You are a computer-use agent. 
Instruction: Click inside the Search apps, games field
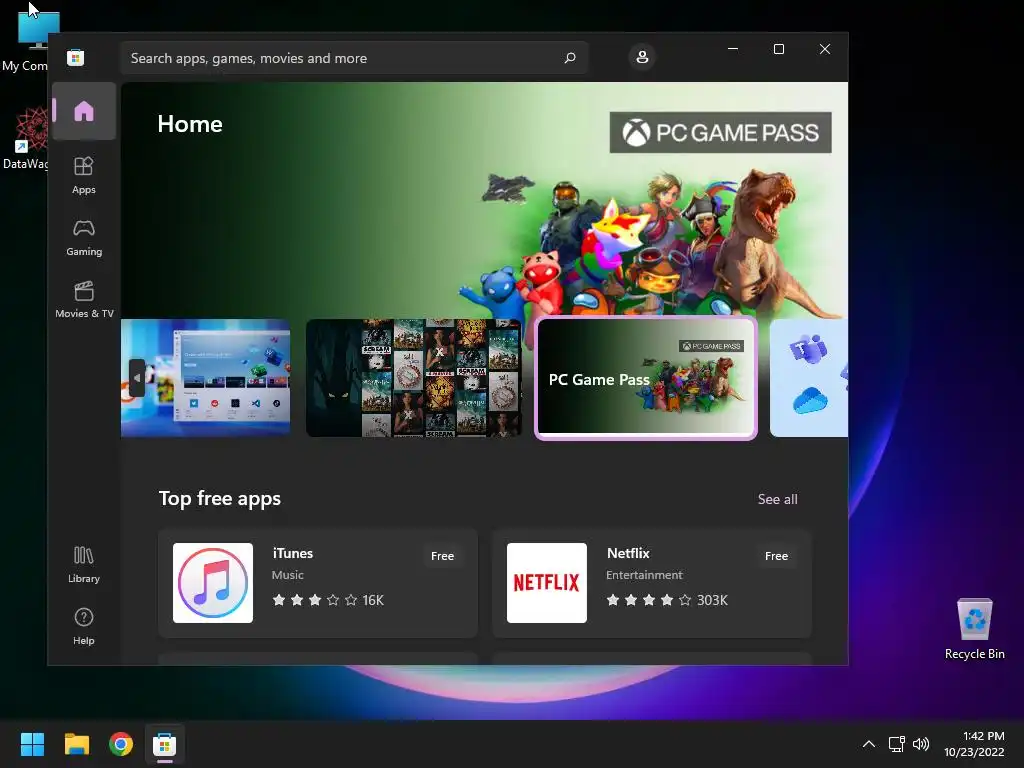click(354, 58)
